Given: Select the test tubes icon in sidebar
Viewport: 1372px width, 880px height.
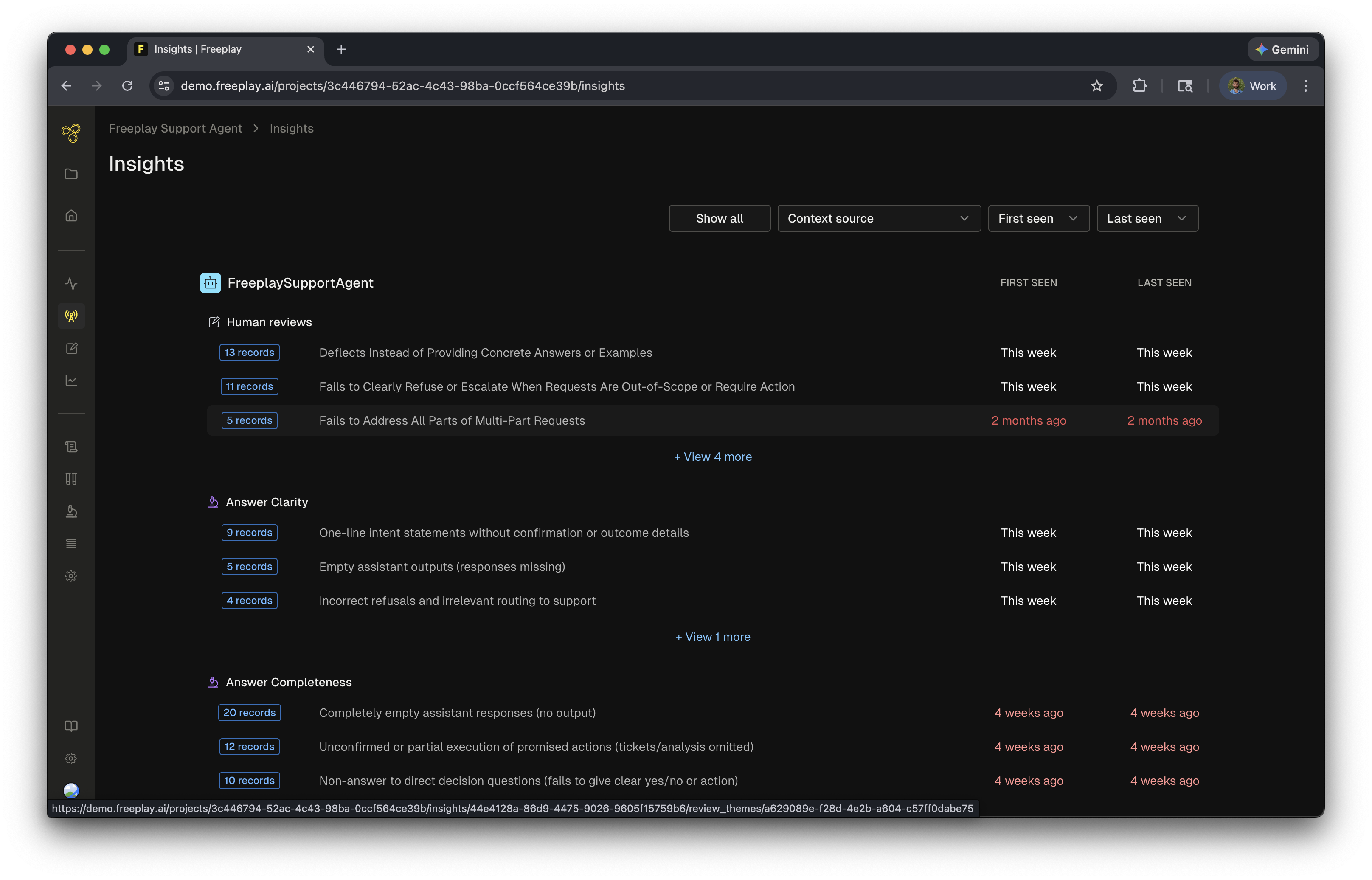Looking at the screenshot, I should click(71, 479).
